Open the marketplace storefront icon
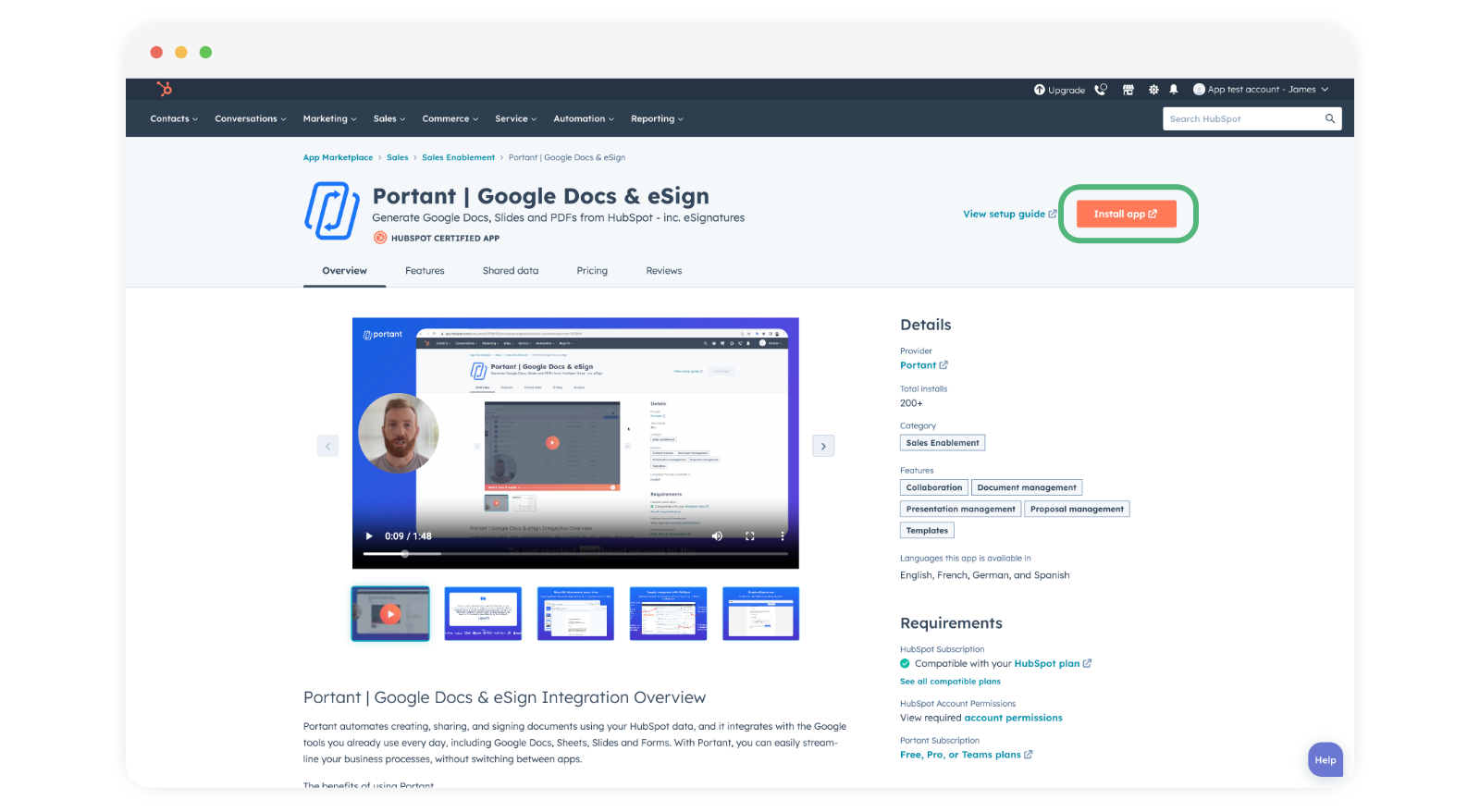Image resolution: width=1480 pixels, height=812 pixels. (1128, 90)
